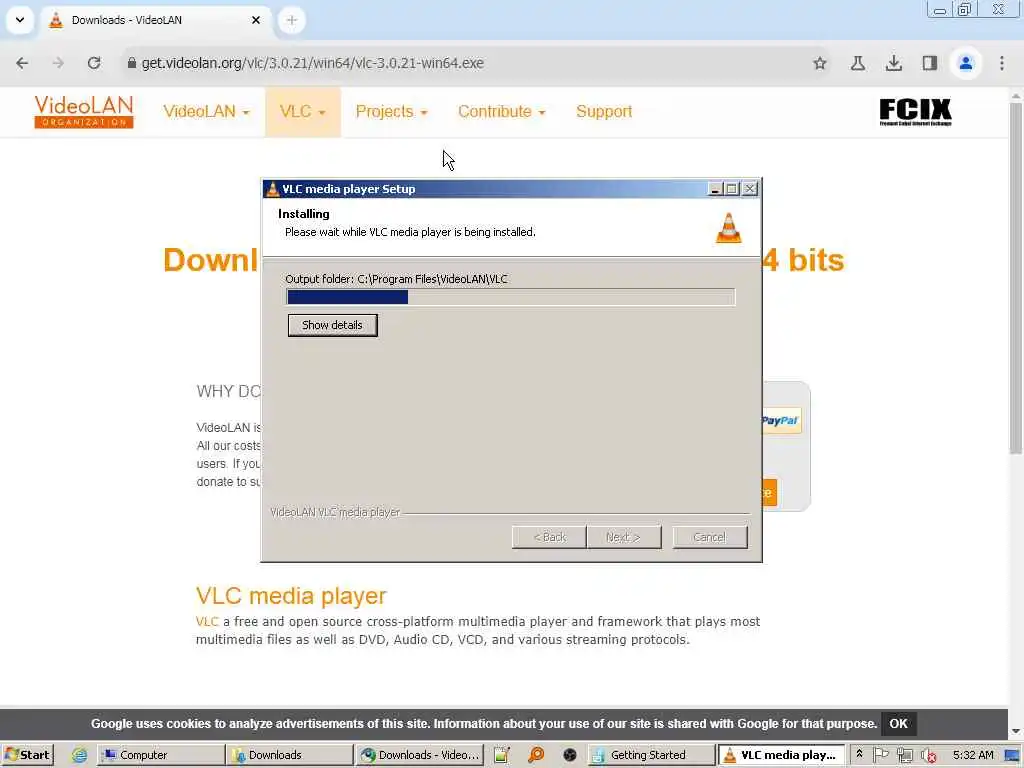
Task: Click the greyed Back button in Setup
Action: tap(549, 537)
